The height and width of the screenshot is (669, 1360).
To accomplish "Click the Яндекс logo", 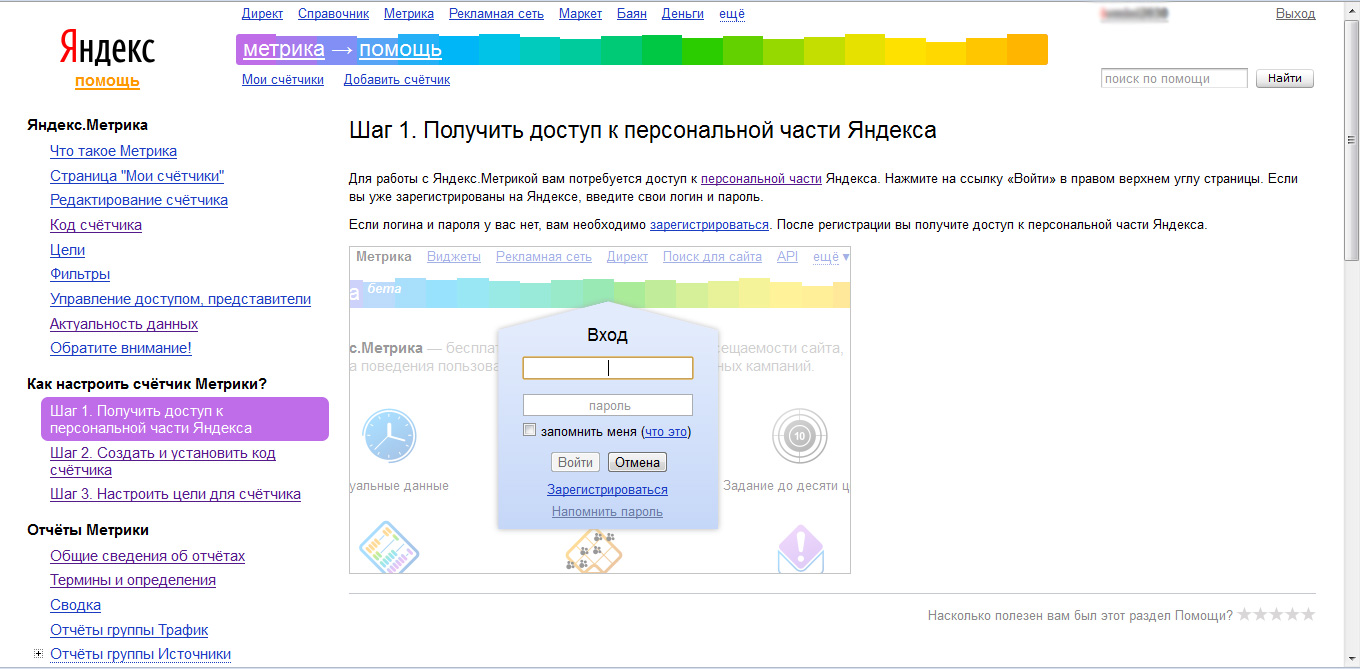I will 107,47.
